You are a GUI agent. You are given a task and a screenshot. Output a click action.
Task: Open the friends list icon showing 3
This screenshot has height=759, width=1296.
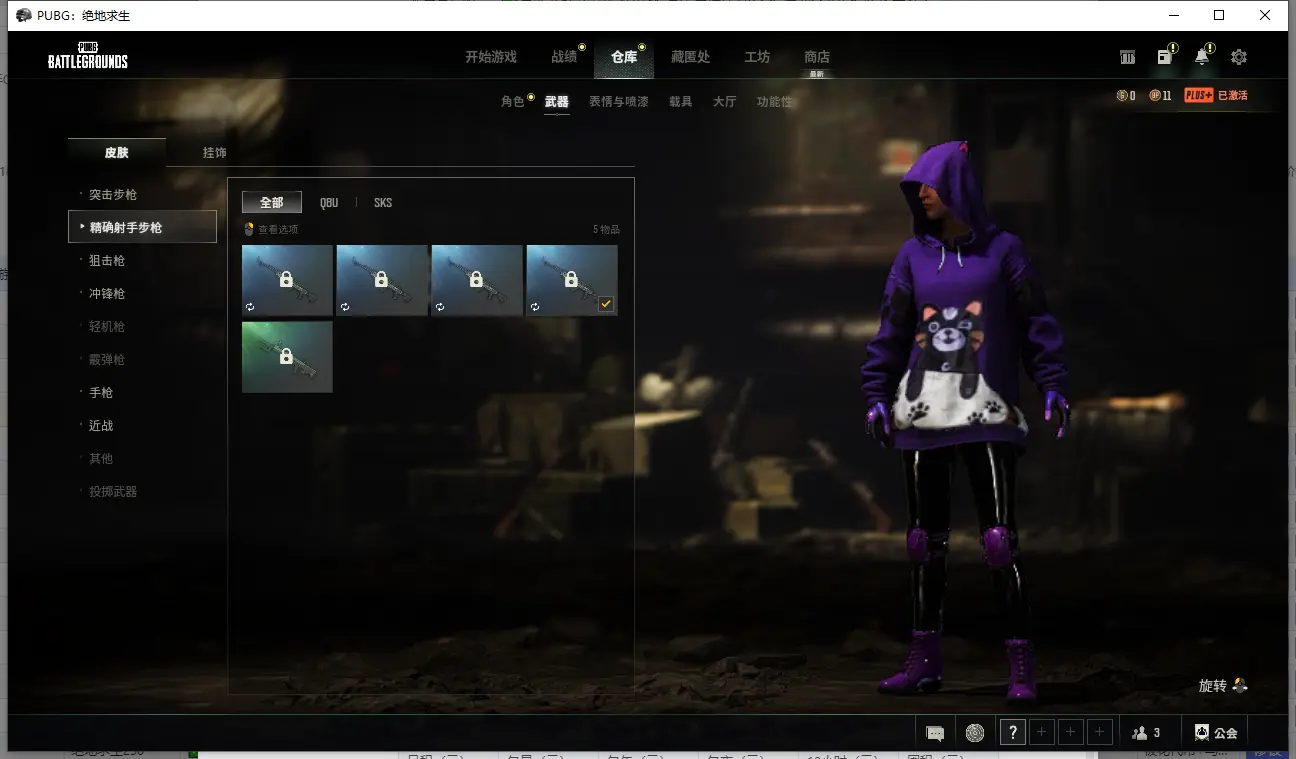[1146, 733]
